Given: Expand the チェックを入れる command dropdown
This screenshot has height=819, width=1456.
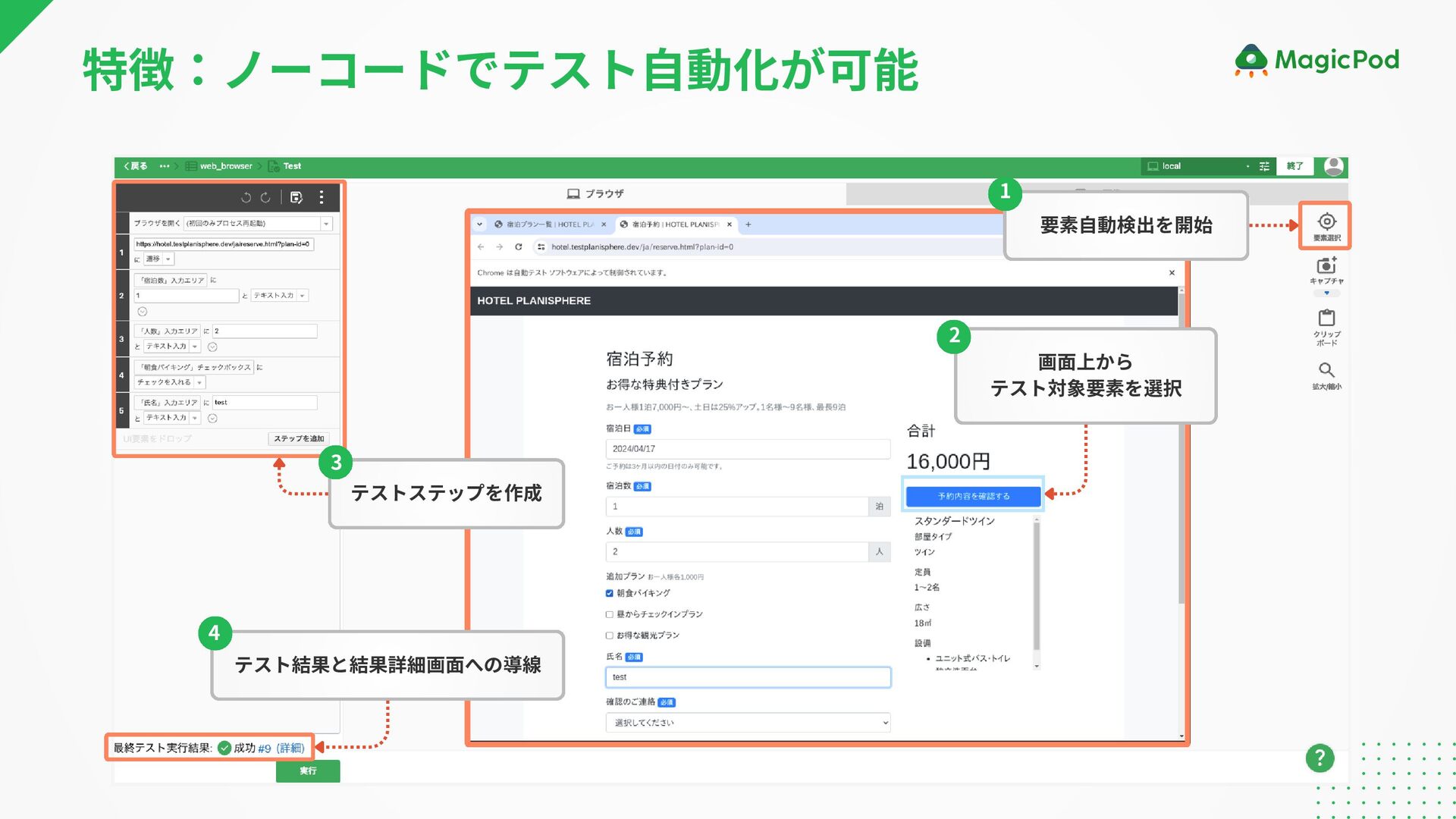Looking at the screenshot, I should click(x=199, y=383).
